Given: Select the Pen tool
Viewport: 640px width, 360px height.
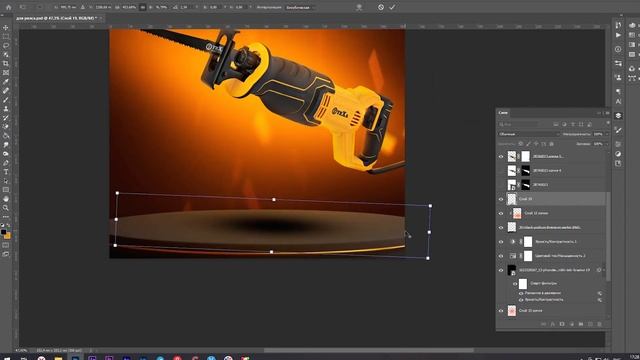Looking at the screenshot, I should [x=6, y=162].
